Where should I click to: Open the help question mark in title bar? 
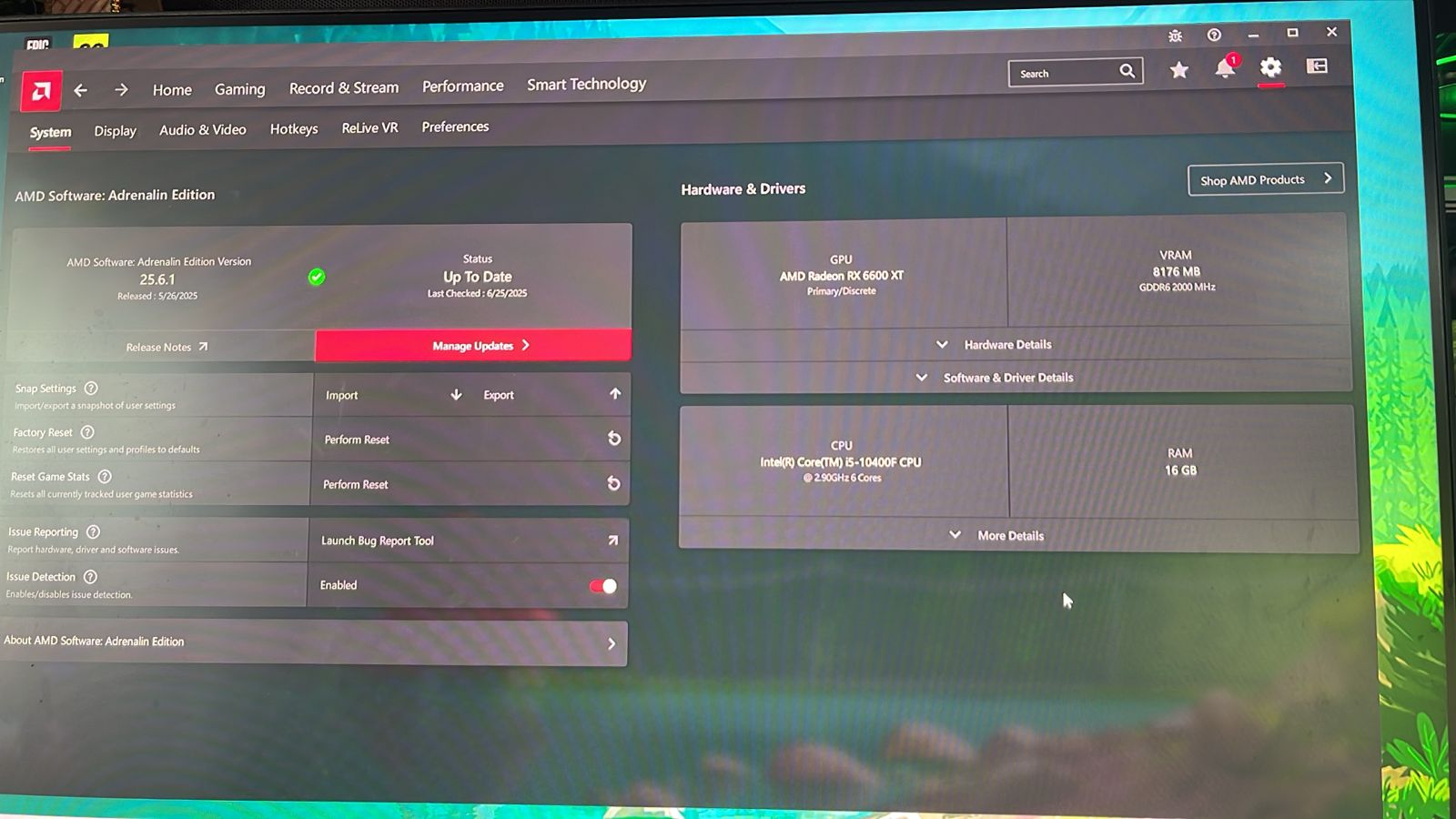(x=1214, y=35)
